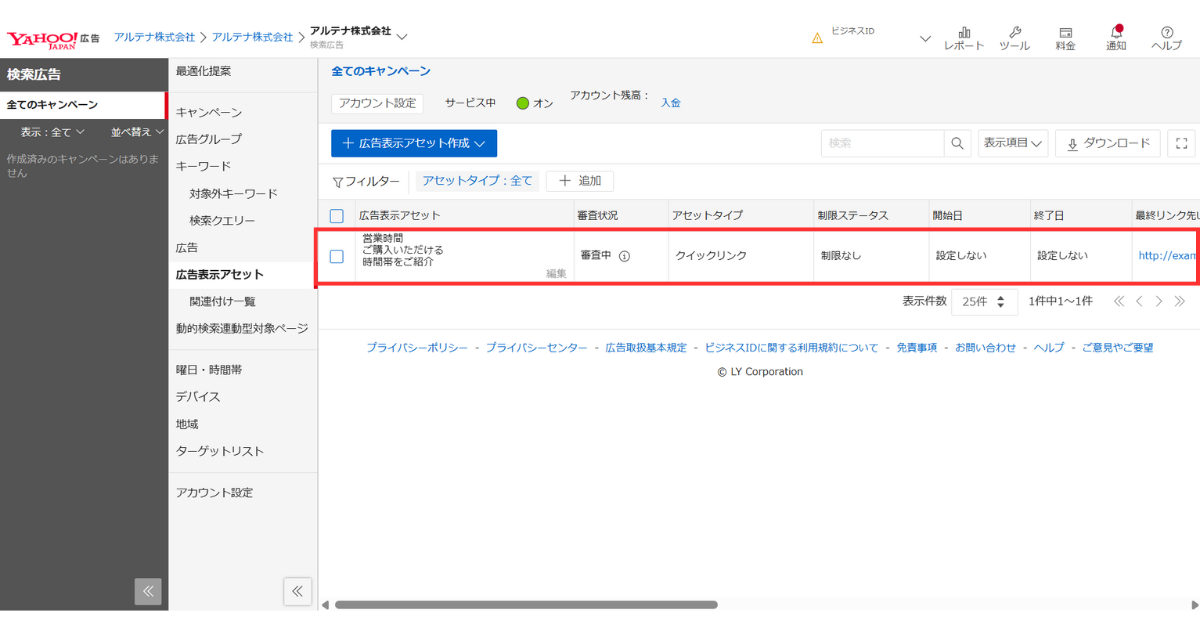This screenshot has height=630, width=1200.
Task: Select 全てのキャンペーン in dark sidebar
Action: coord(82,105)
